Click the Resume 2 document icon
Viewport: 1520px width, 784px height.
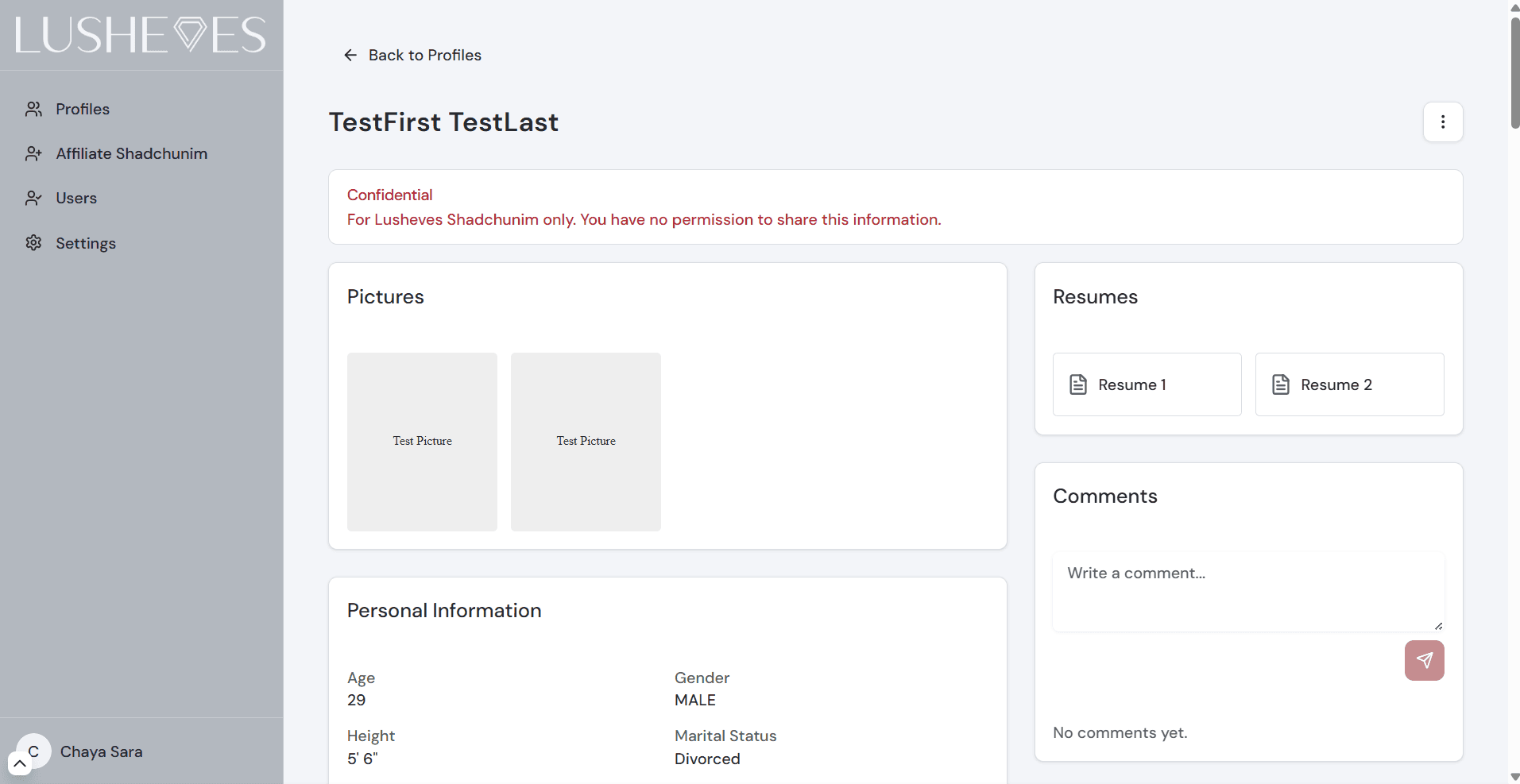click(x=1281, y=385)
